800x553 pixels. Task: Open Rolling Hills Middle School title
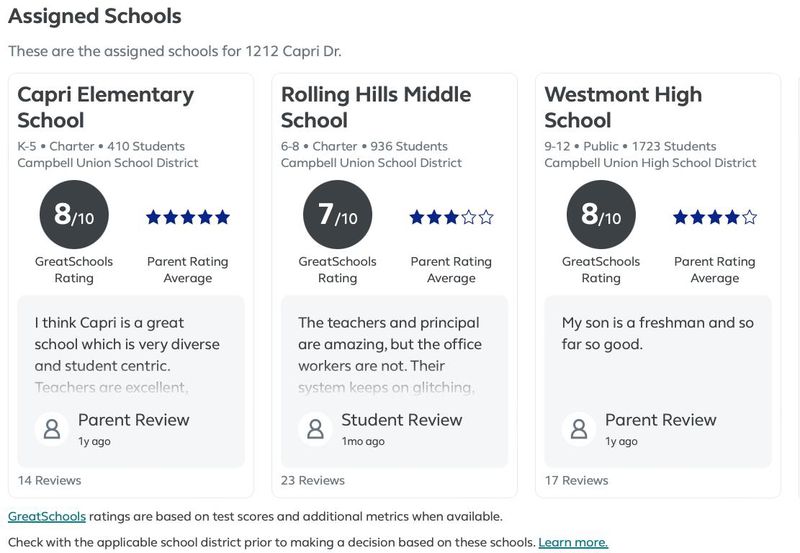pos(376,107)
